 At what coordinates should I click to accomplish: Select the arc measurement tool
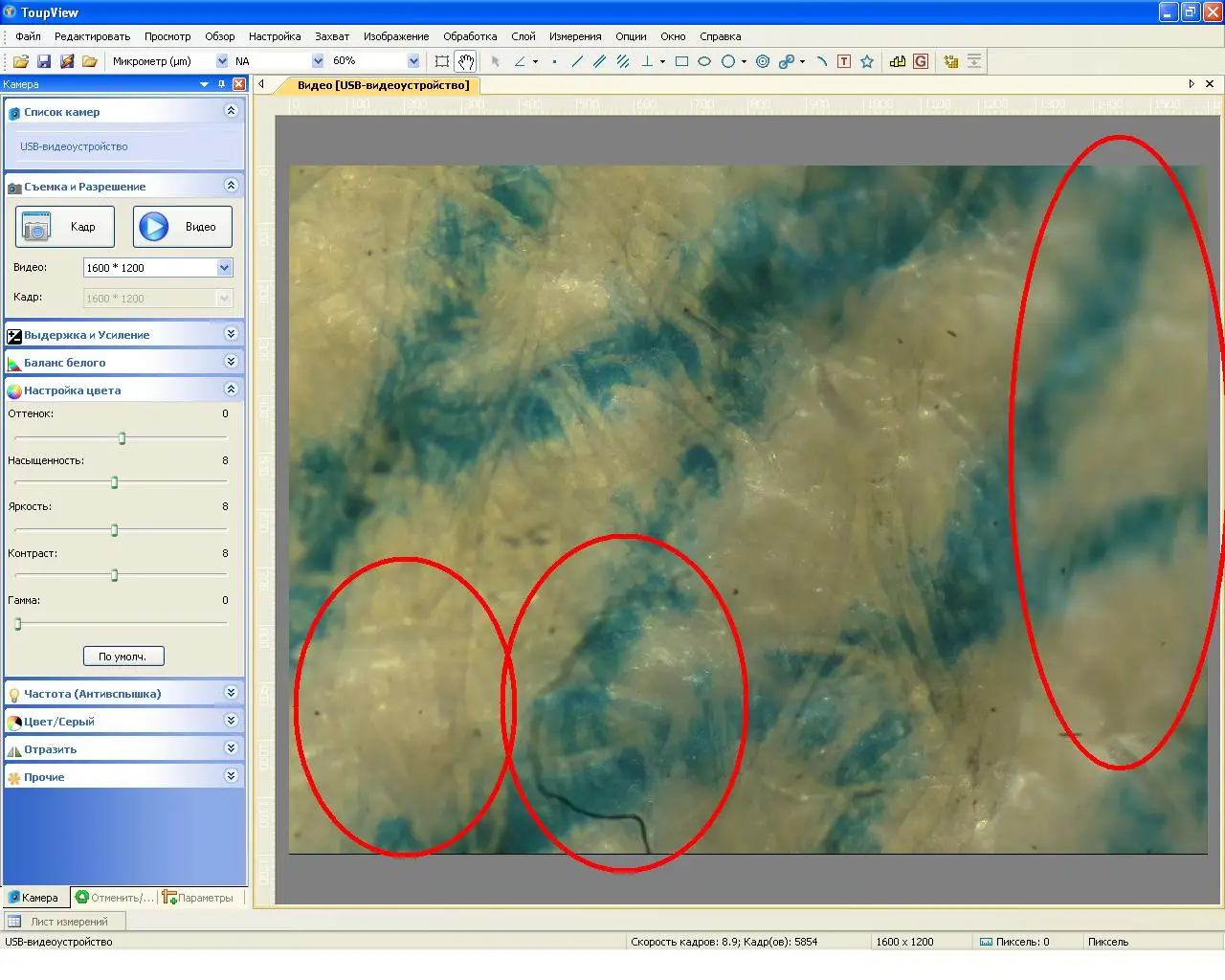(x=821, y=61)
